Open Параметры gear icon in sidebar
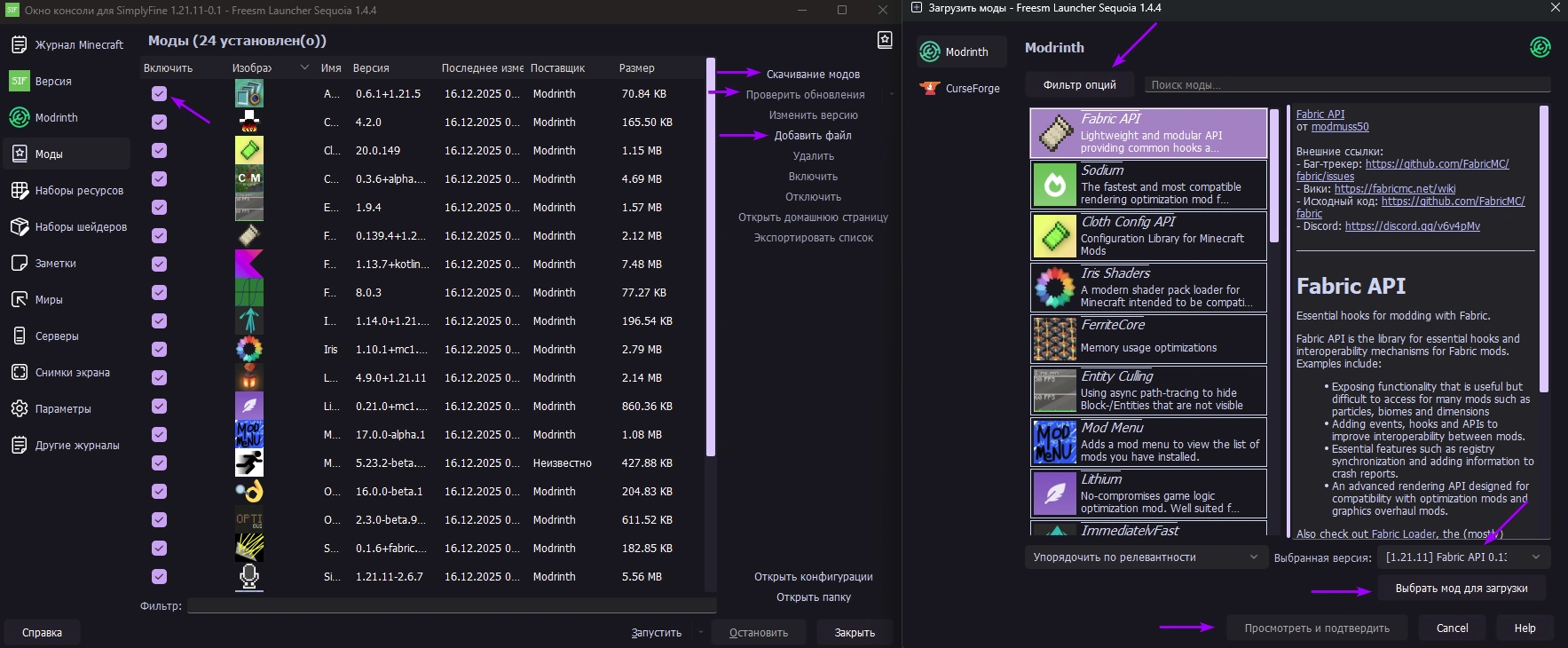This screenshot has height=648, width=1568. [x=20, y=409]
